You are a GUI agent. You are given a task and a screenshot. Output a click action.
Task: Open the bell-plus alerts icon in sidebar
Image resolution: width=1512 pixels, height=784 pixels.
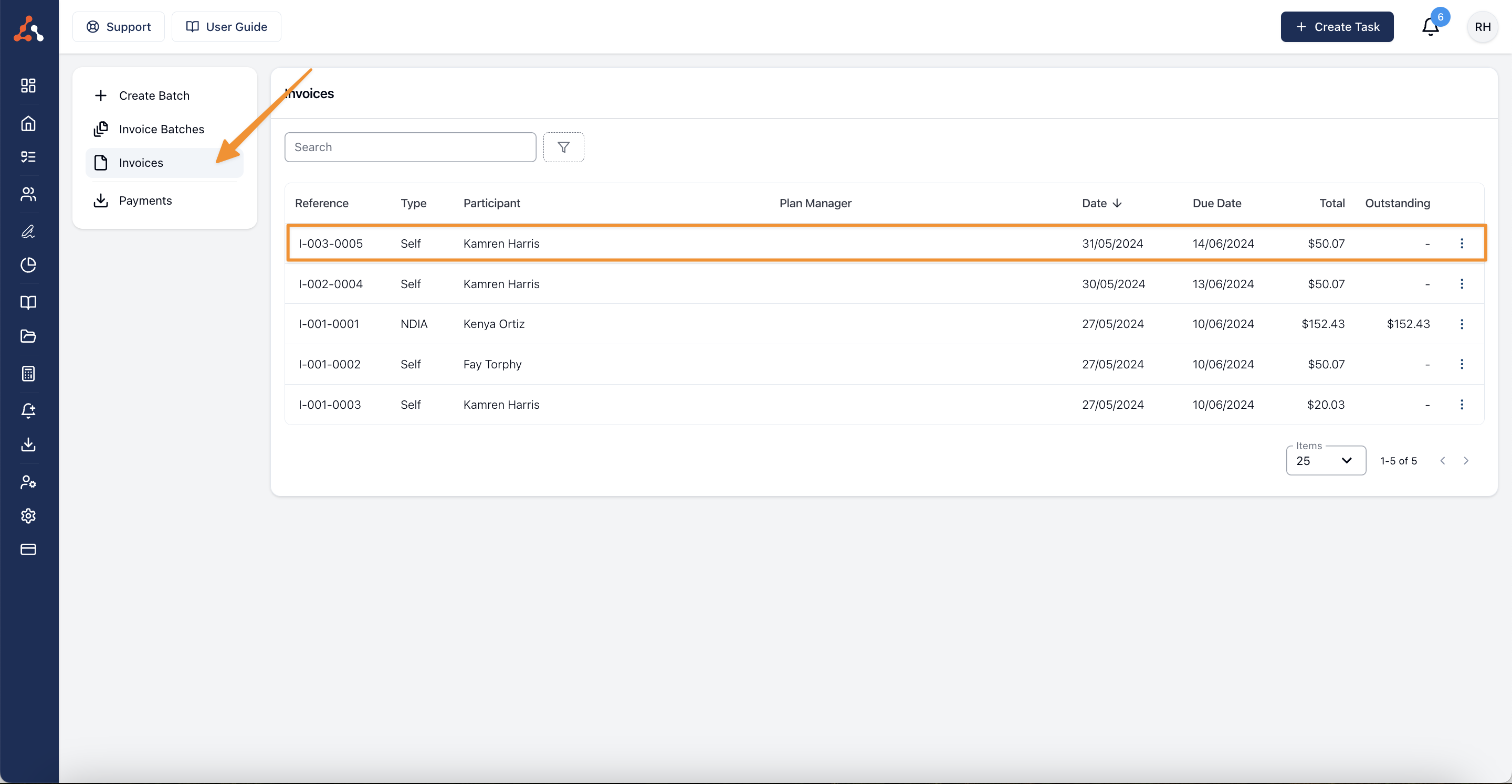tap(28, 410)
